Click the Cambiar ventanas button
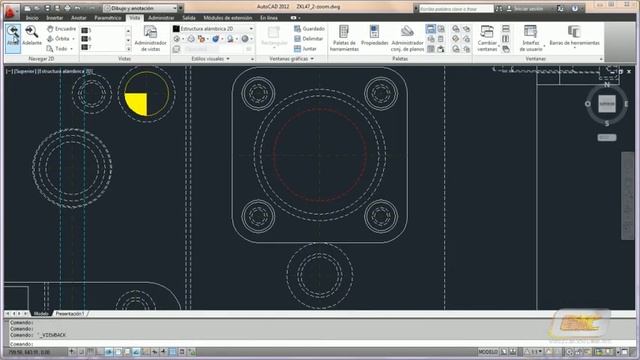 (487, 38)
